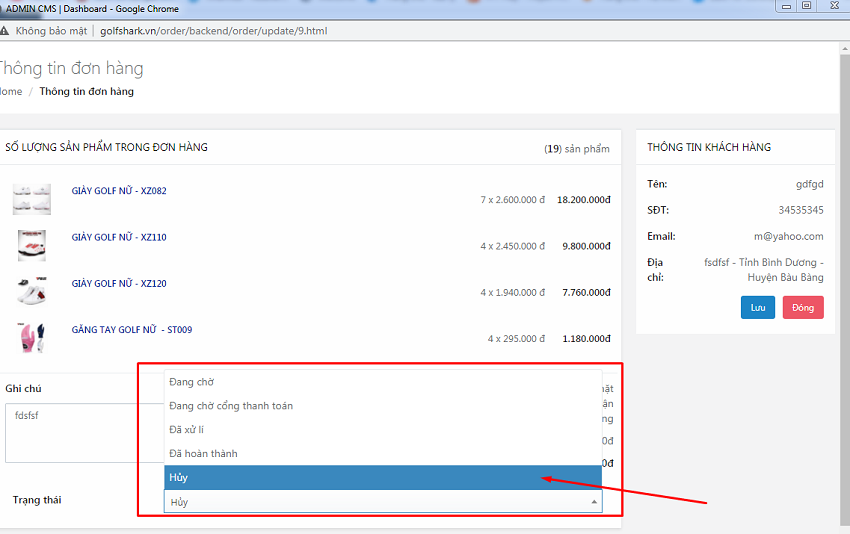Click the not-secure warning icon in address bar
The height and width of the screenshot is (534, 850).
[5, 31]
